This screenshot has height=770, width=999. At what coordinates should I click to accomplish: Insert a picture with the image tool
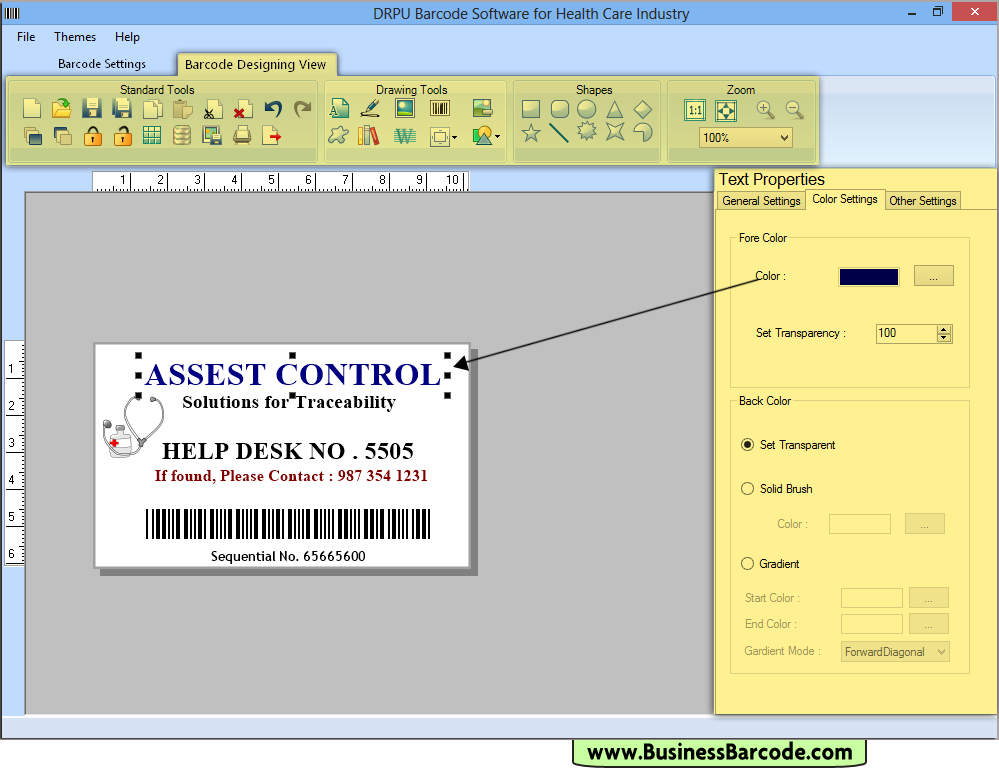tap(405, 108)
